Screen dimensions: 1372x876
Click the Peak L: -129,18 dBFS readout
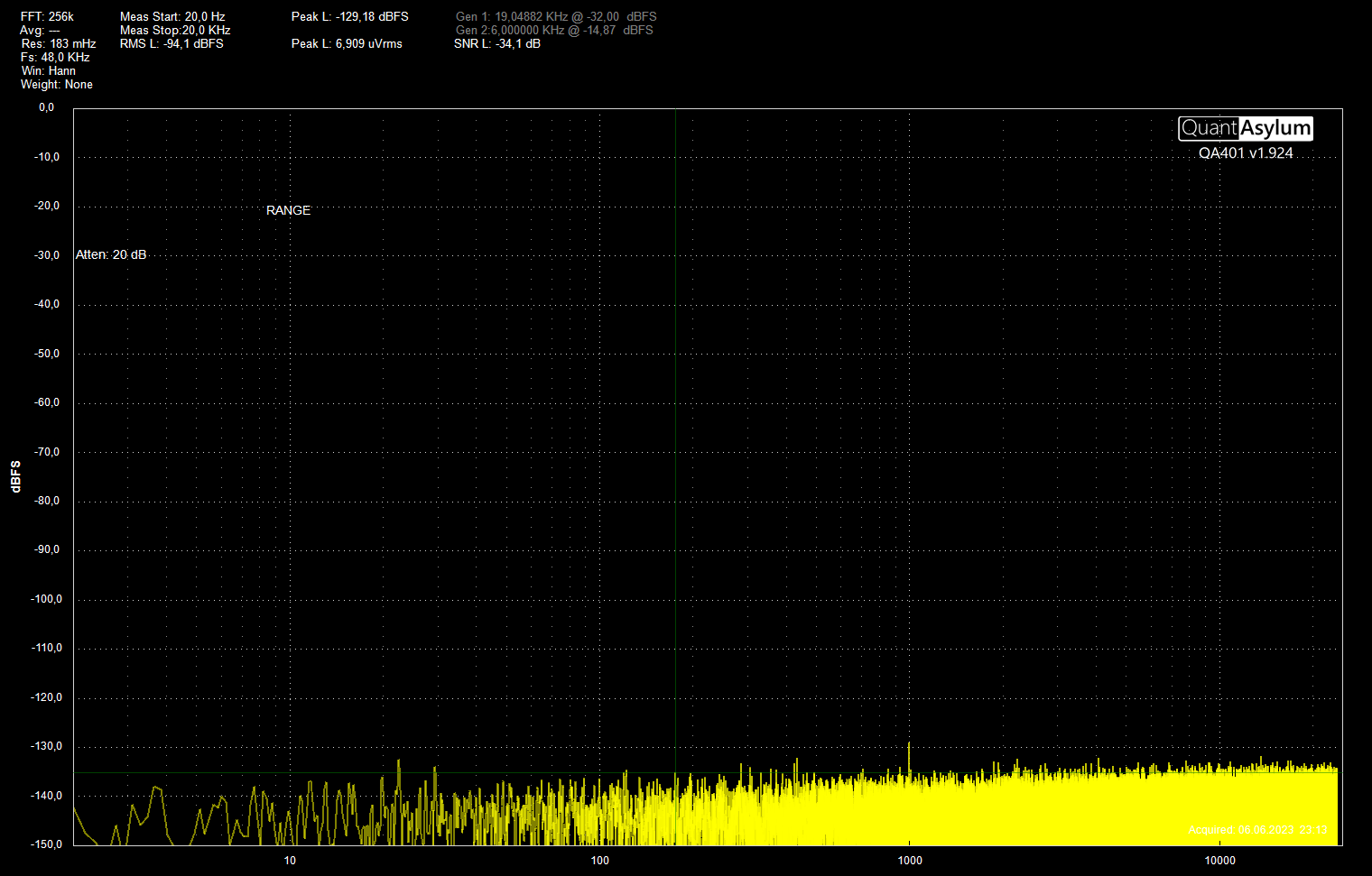point(349,17)
